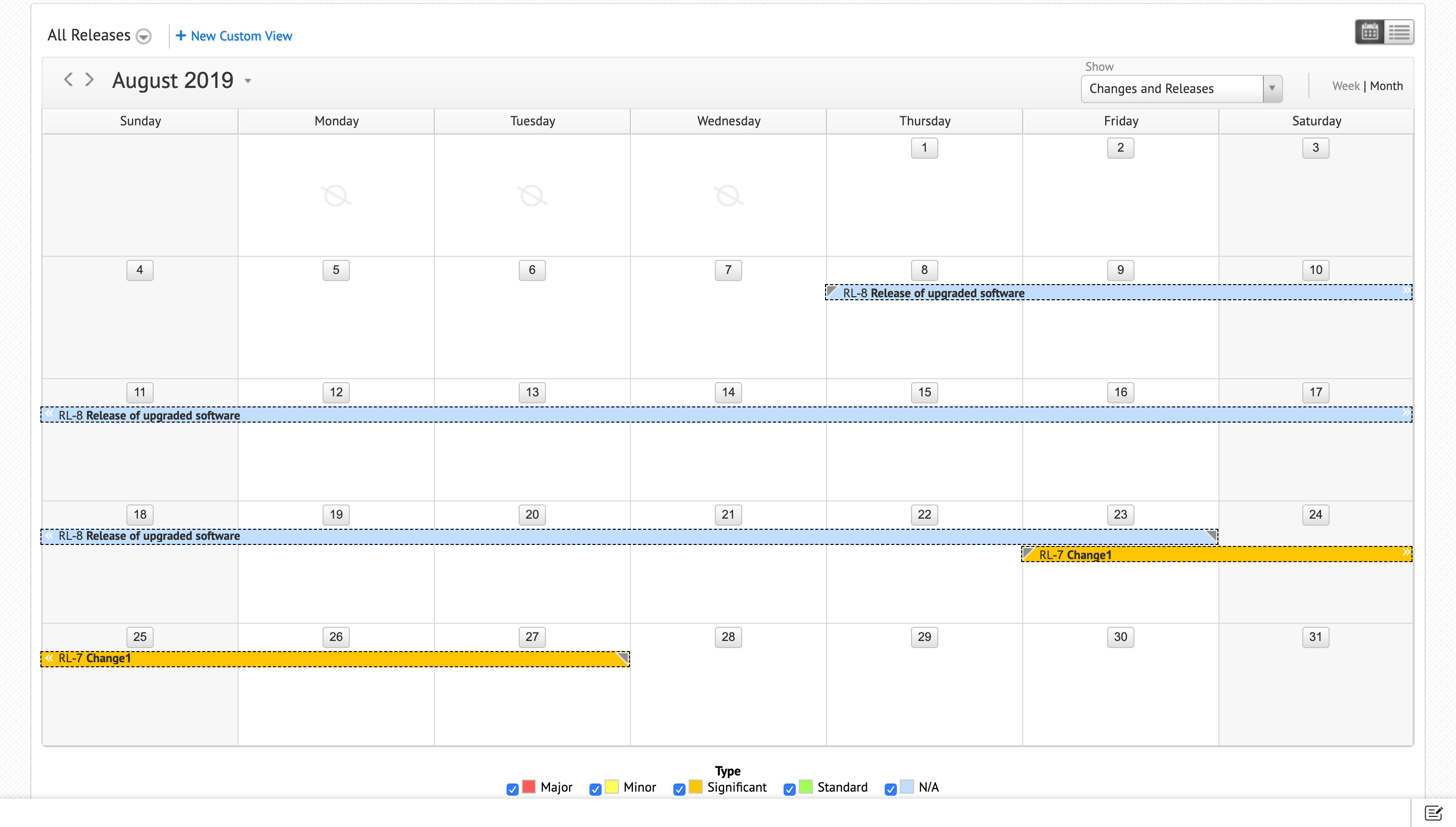Click the N/A light blue color swatch
Screen dimensions: 1456x827
click(907, 787)
